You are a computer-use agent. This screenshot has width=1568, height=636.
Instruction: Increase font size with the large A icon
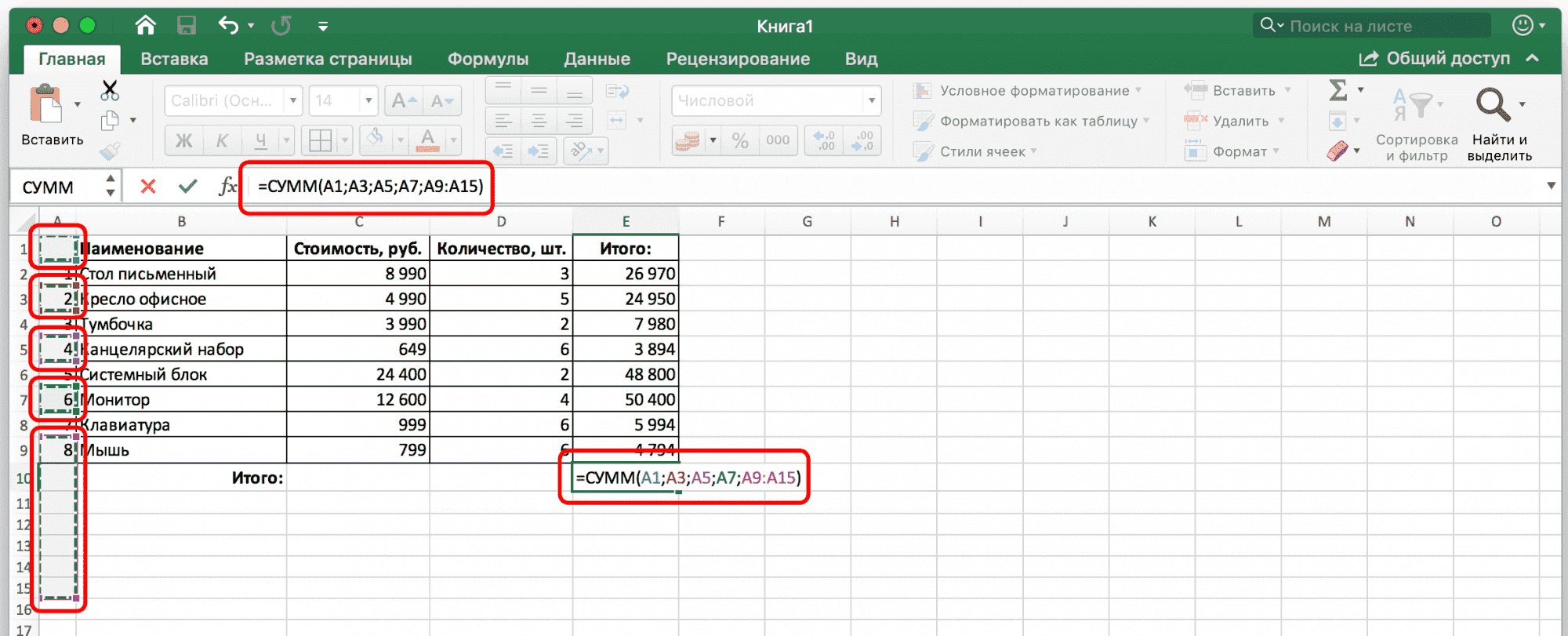tap(405, 100)
